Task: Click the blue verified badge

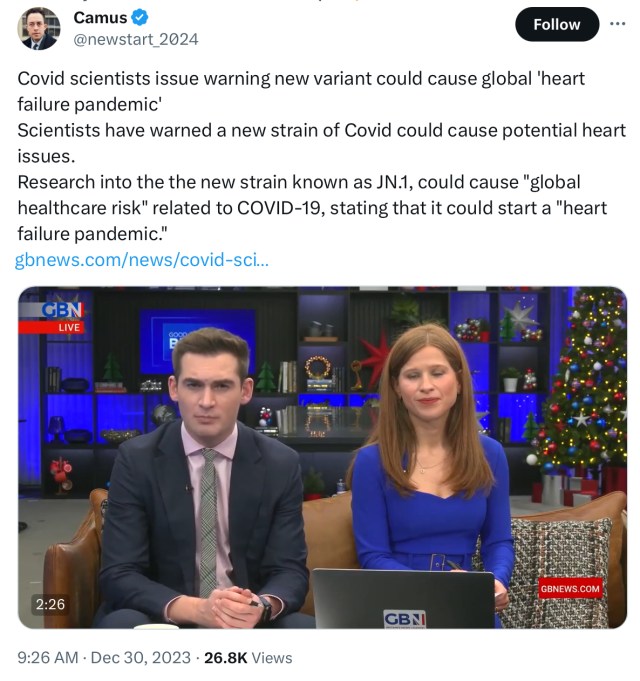Action: coord(140,18)
